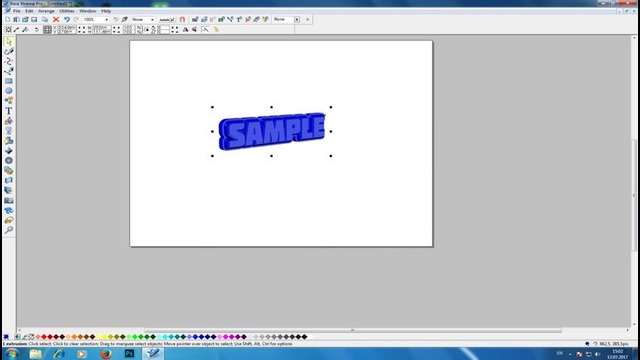This screenshot has height=360, width=640.
Task: Select the Shape Editor tool
Action: (x=9, y=61)
